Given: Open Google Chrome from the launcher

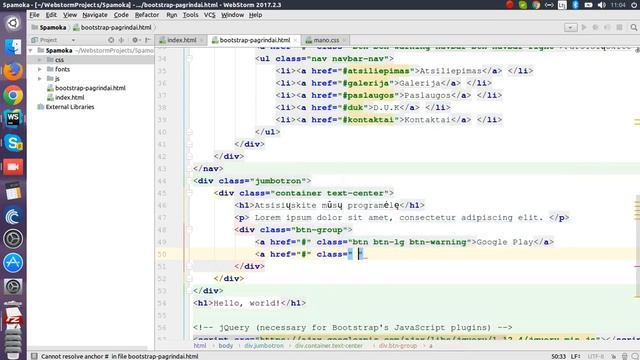Looking at the screenshot, I should click(x=13, y=96).
